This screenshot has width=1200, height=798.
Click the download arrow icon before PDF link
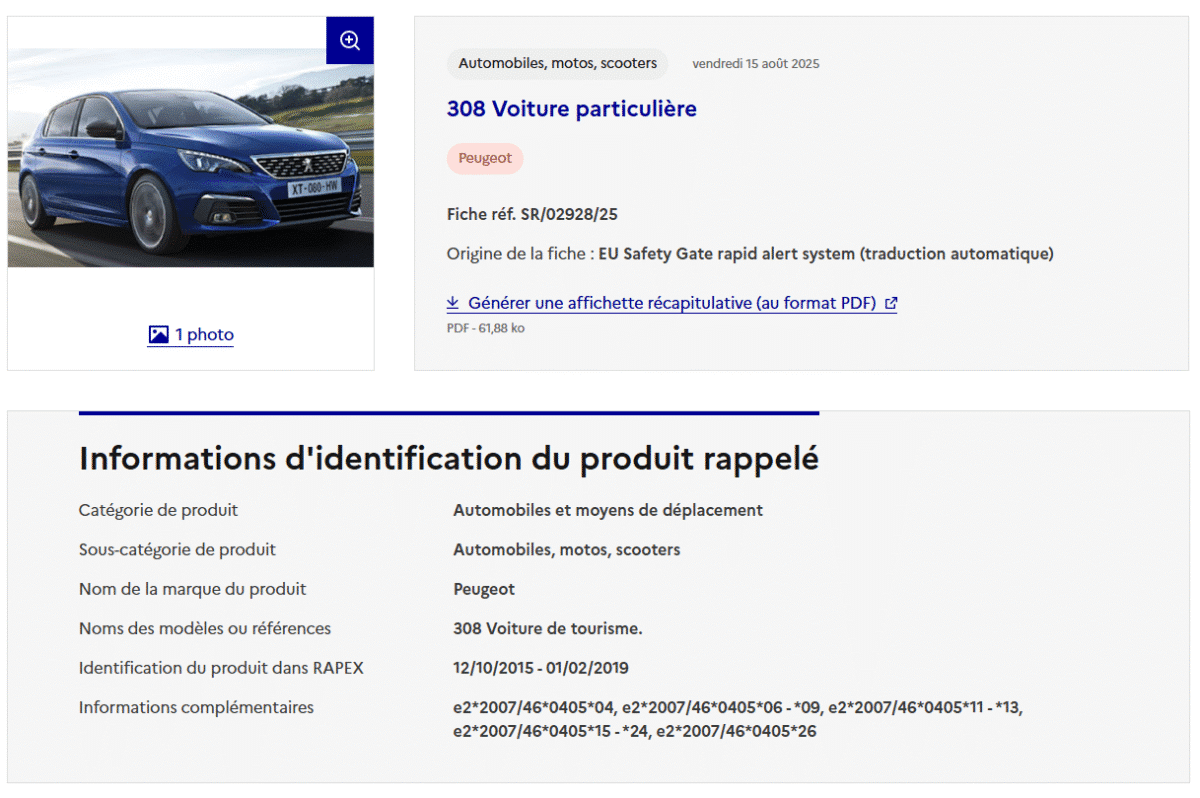[453, 303]
